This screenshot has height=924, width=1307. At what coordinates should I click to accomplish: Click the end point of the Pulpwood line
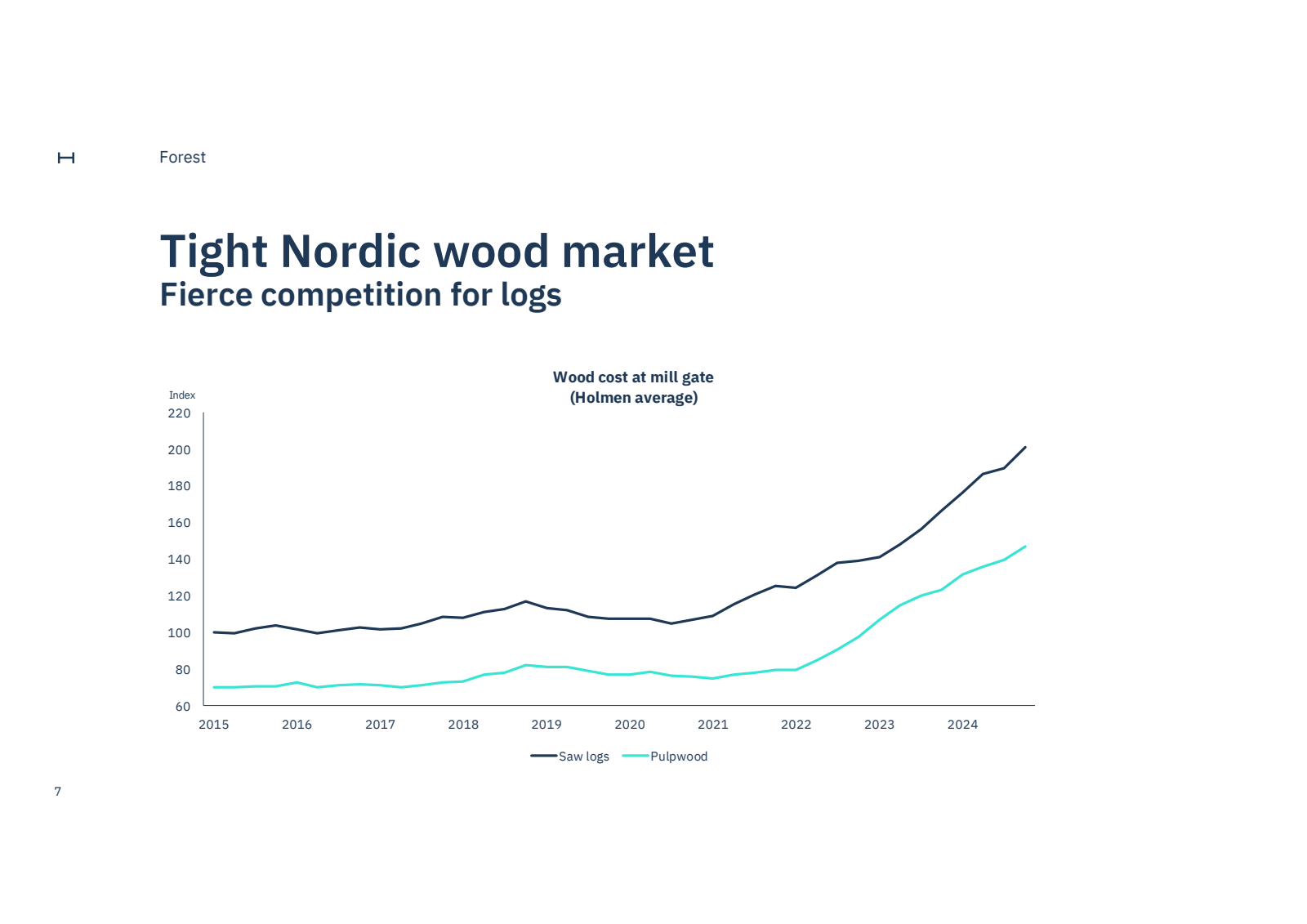click(x=1025, y=546)
